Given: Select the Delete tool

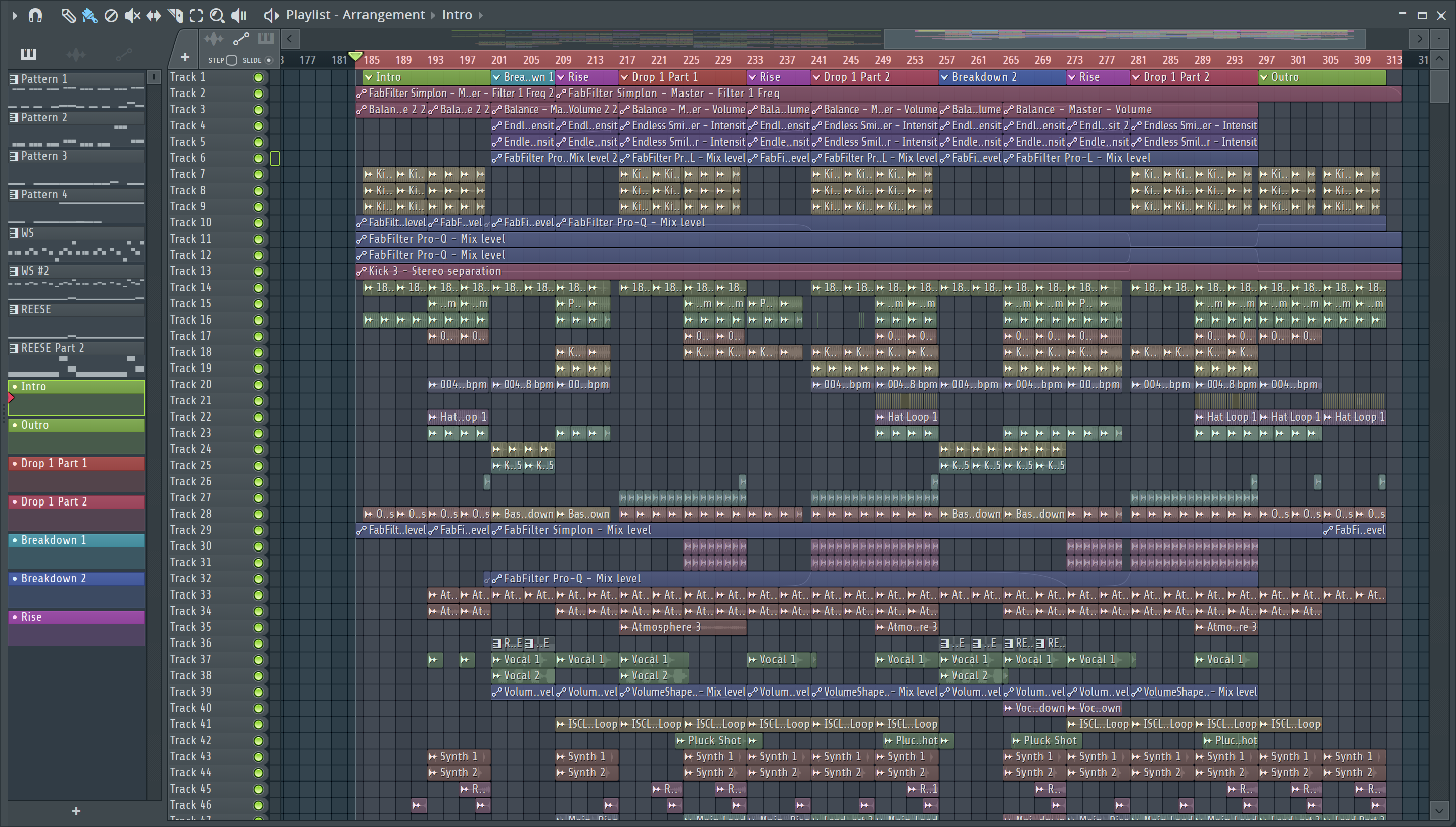Looking at the screenshot, I should [x=111, y=15].
